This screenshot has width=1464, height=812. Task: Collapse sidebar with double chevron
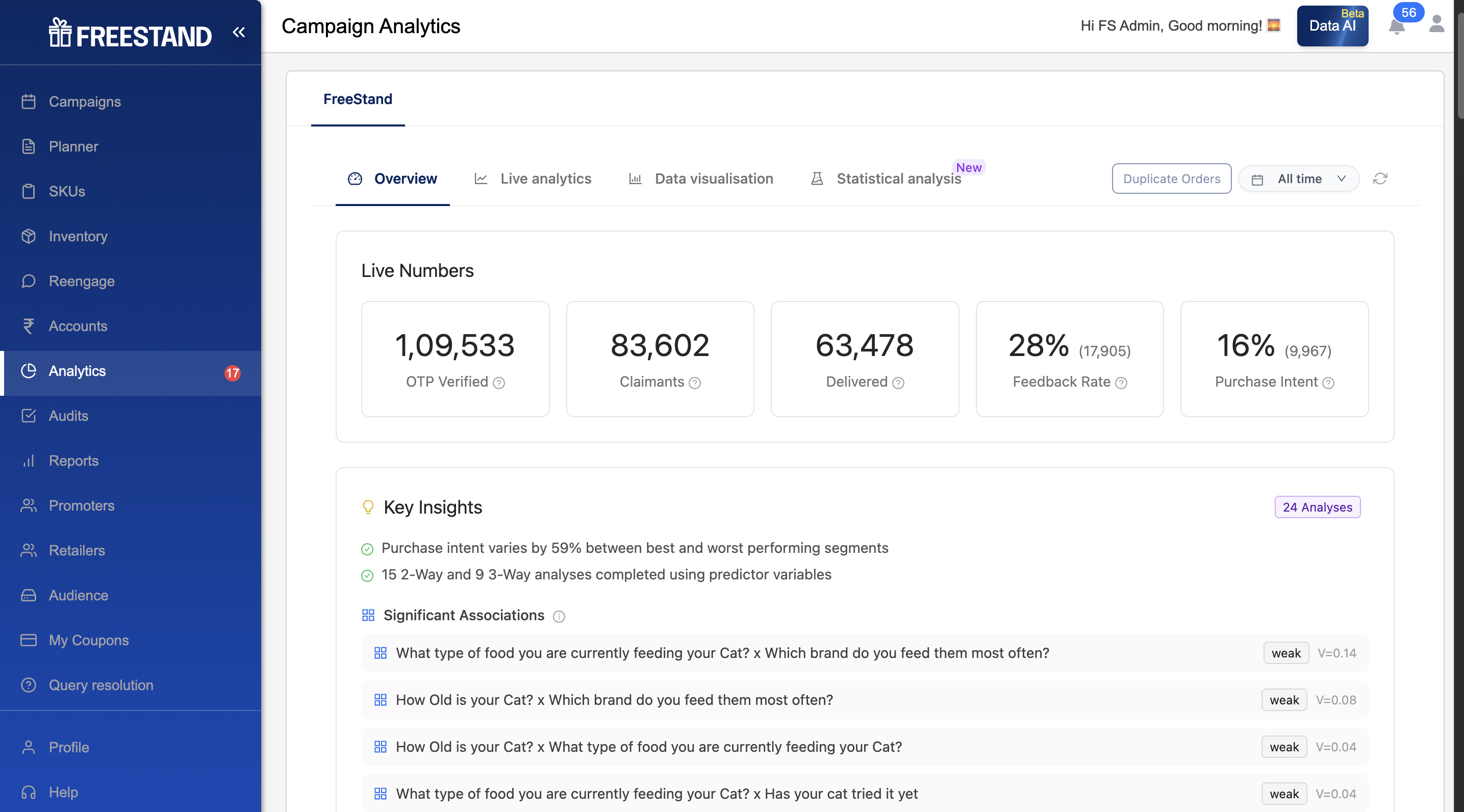pyautogui.click(x=239, y=33)
